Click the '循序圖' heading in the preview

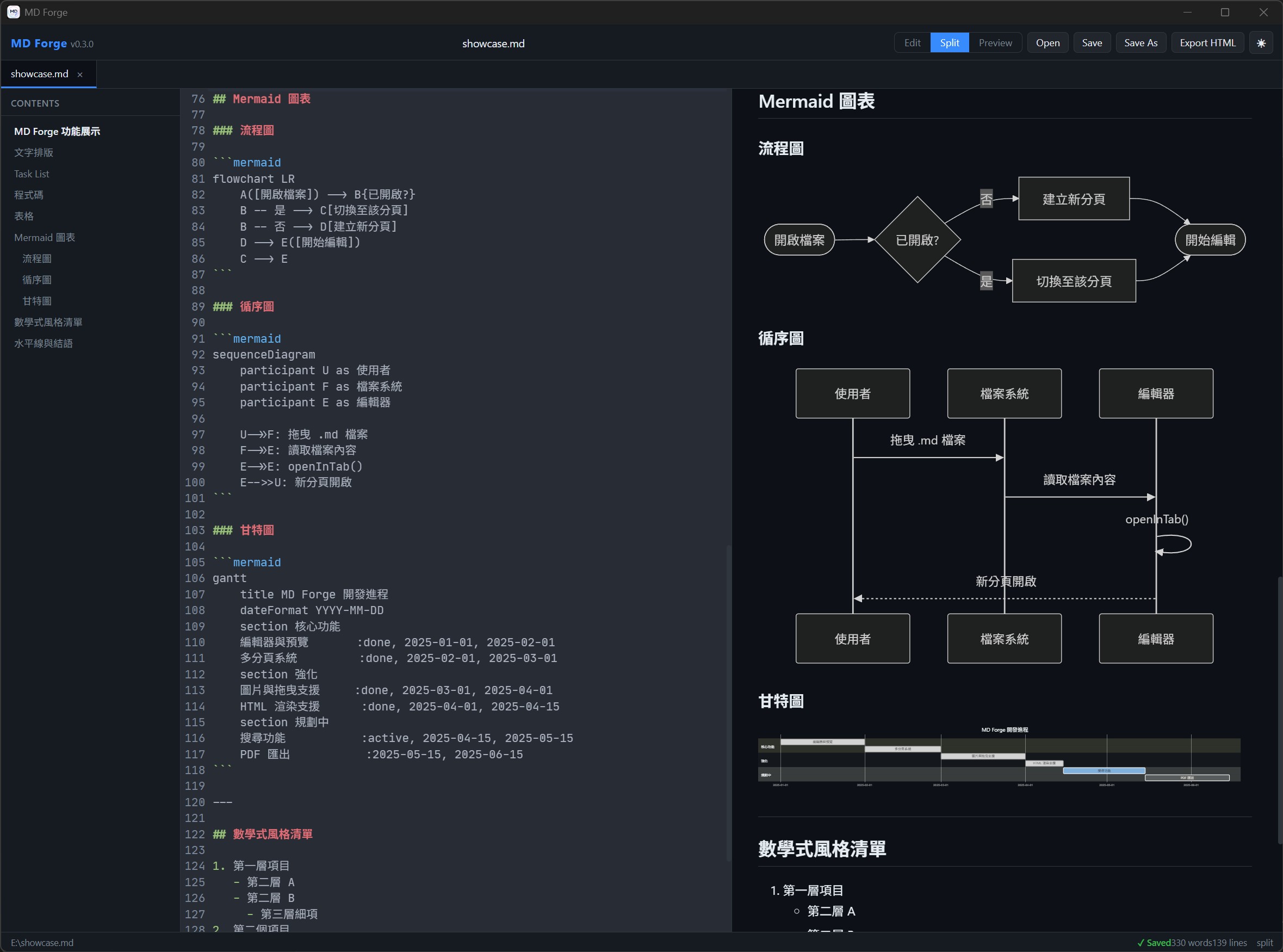[780, 338]
